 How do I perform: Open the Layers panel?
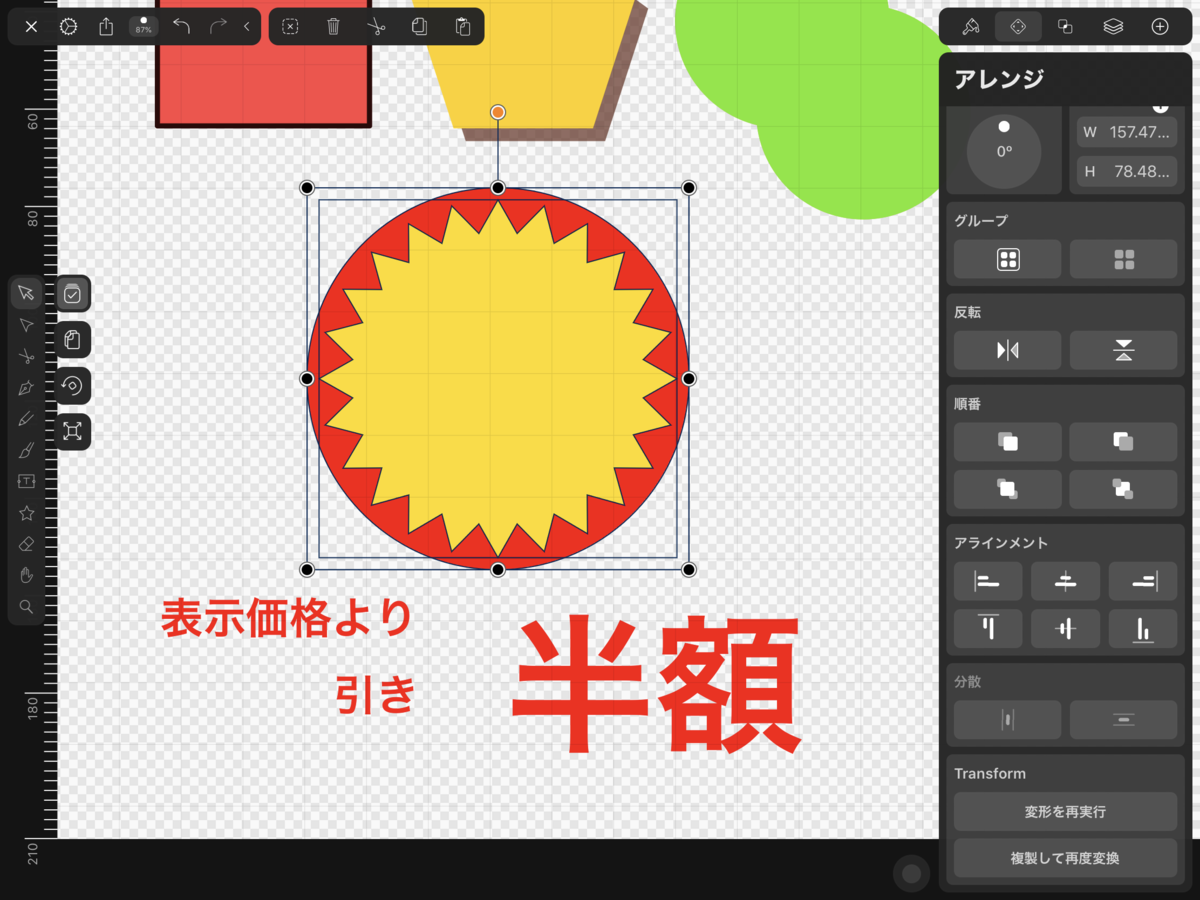coord(1112,26)
